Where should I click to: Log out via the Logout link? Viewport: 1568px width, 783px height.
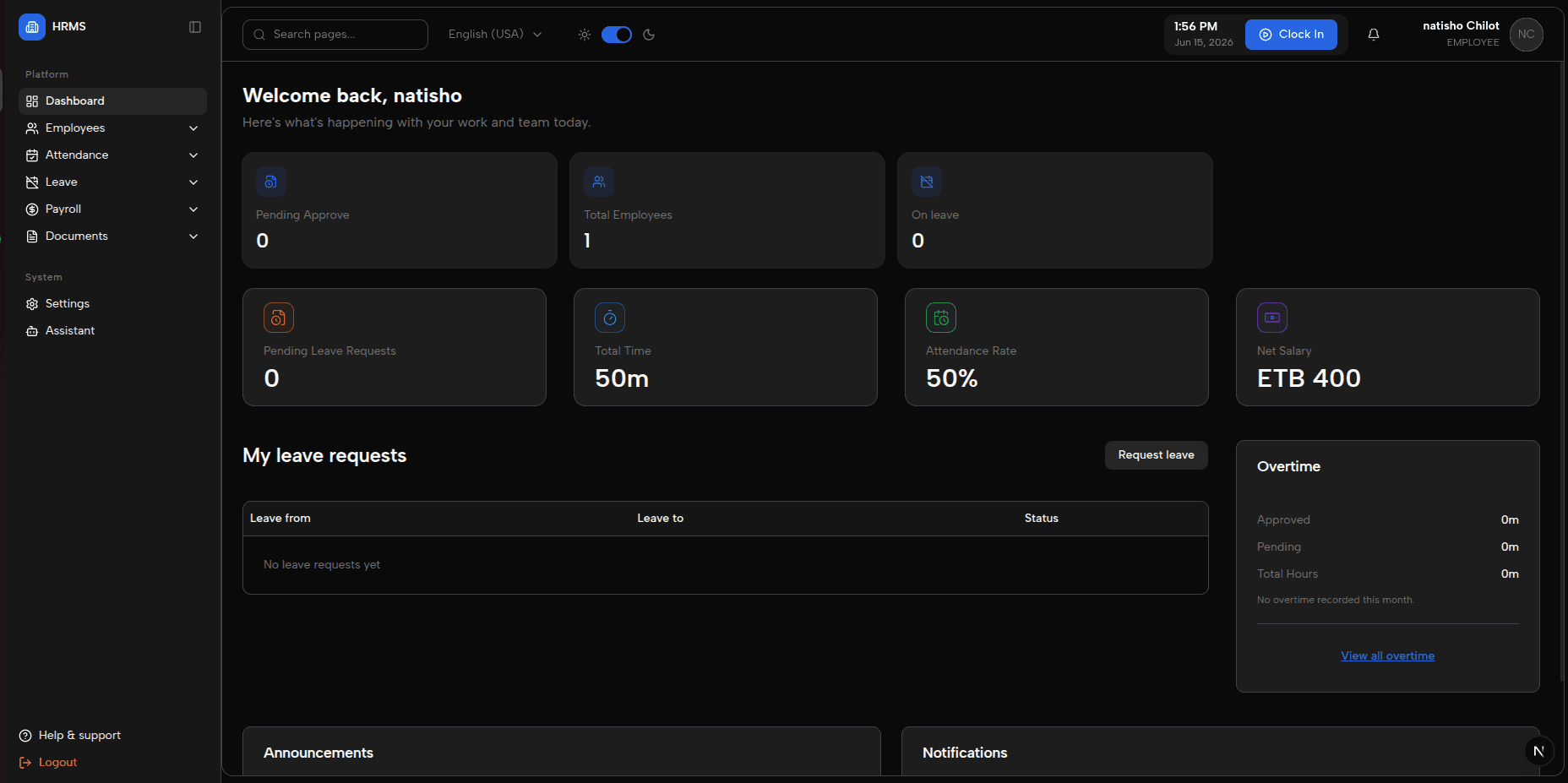tap(48, 763)
